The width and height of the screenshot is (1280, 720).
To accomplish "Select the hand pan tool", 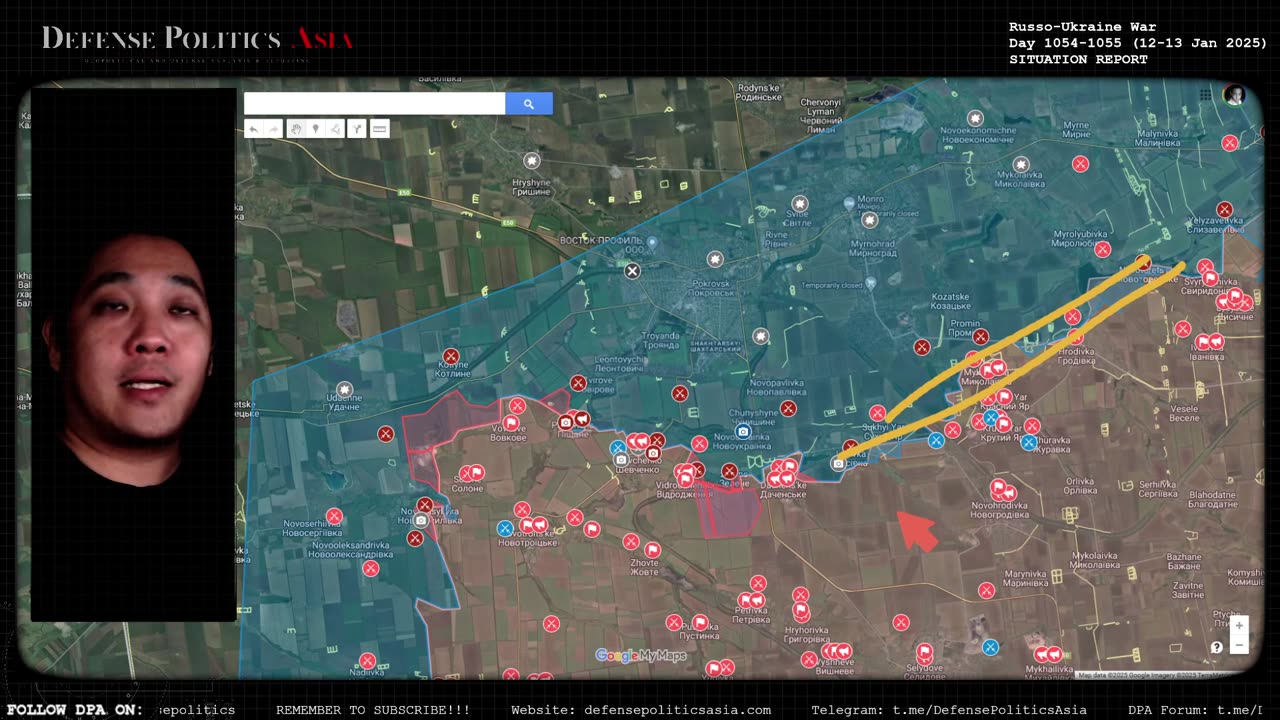I will tap(296, 129).
